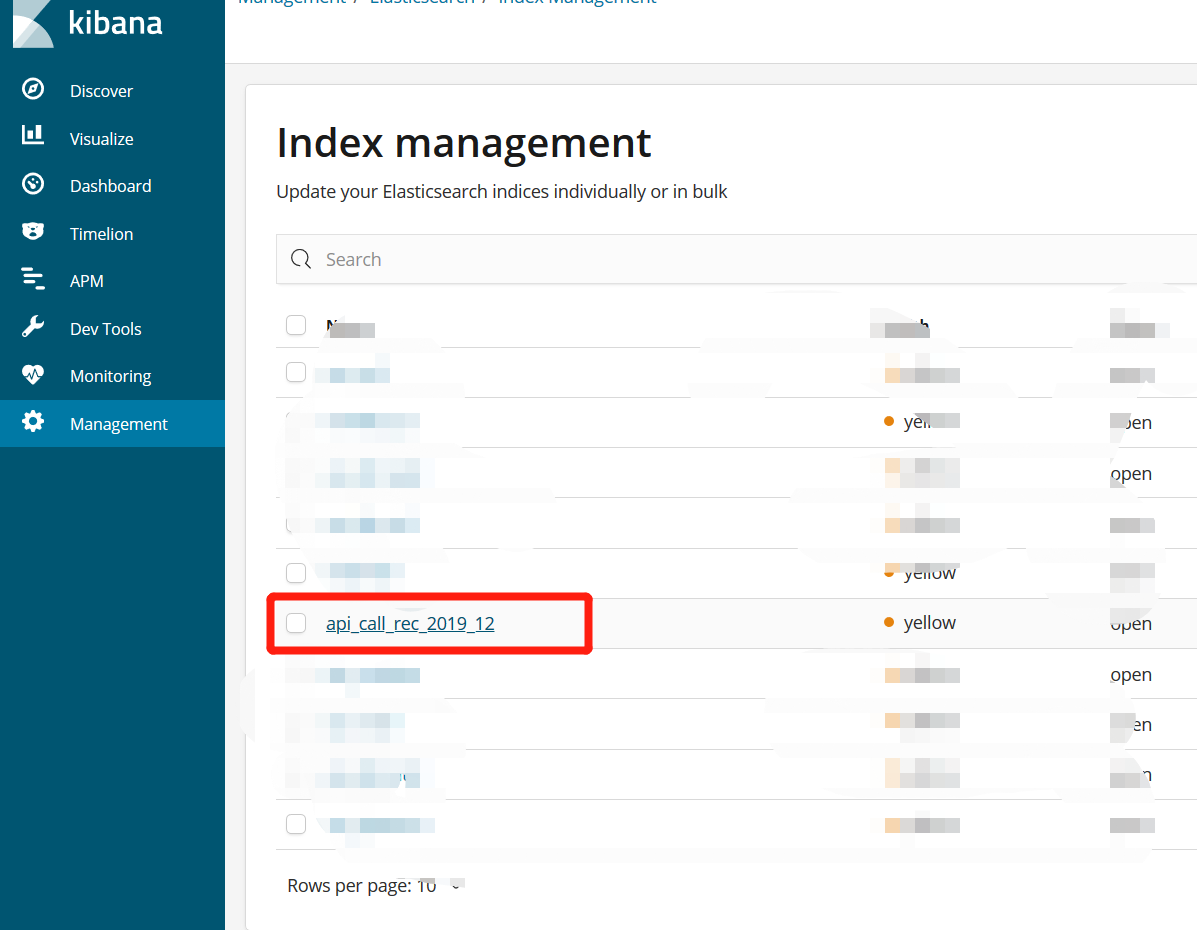The height and width of the screenshot is (930, 1197).
Task: Open the APM section
Action: [x=86, y=281]
